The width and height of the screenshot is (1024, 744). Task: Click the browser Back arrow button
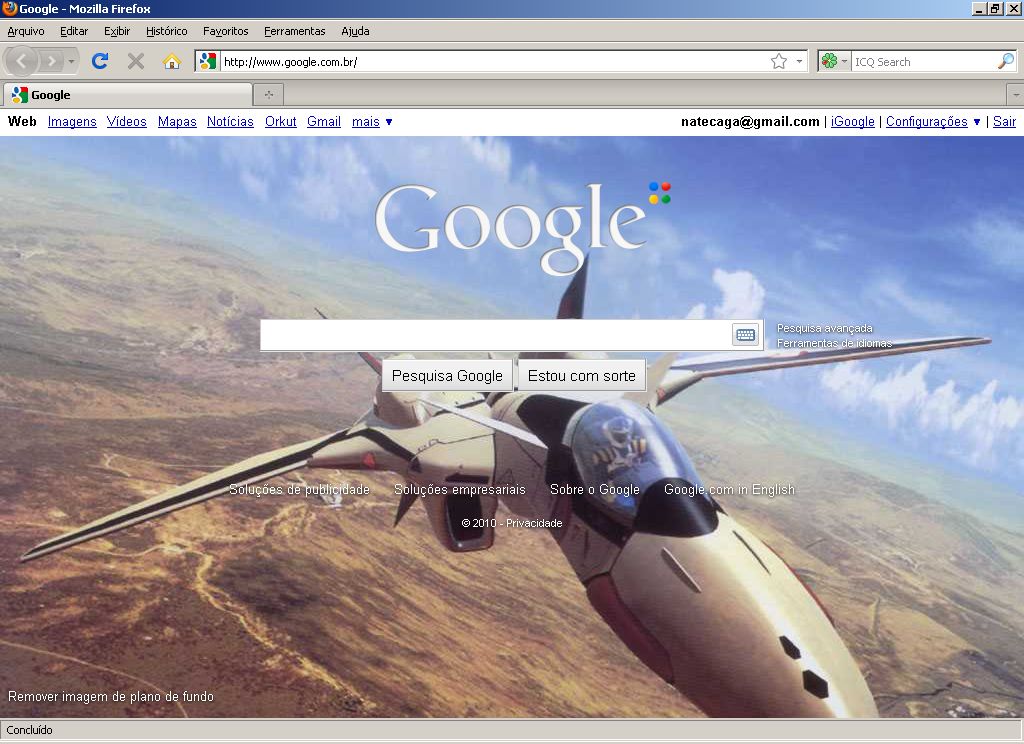coord(22,61)
